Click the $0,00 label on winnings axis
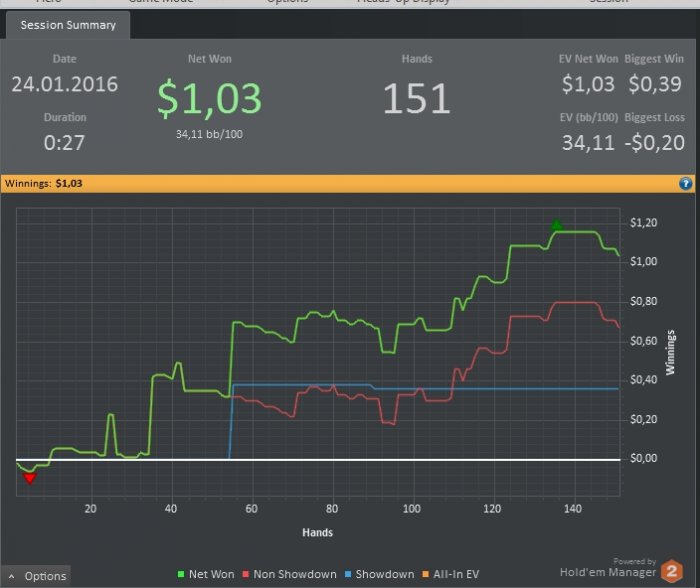Screen dimensions: 700x588 (644, 458)
